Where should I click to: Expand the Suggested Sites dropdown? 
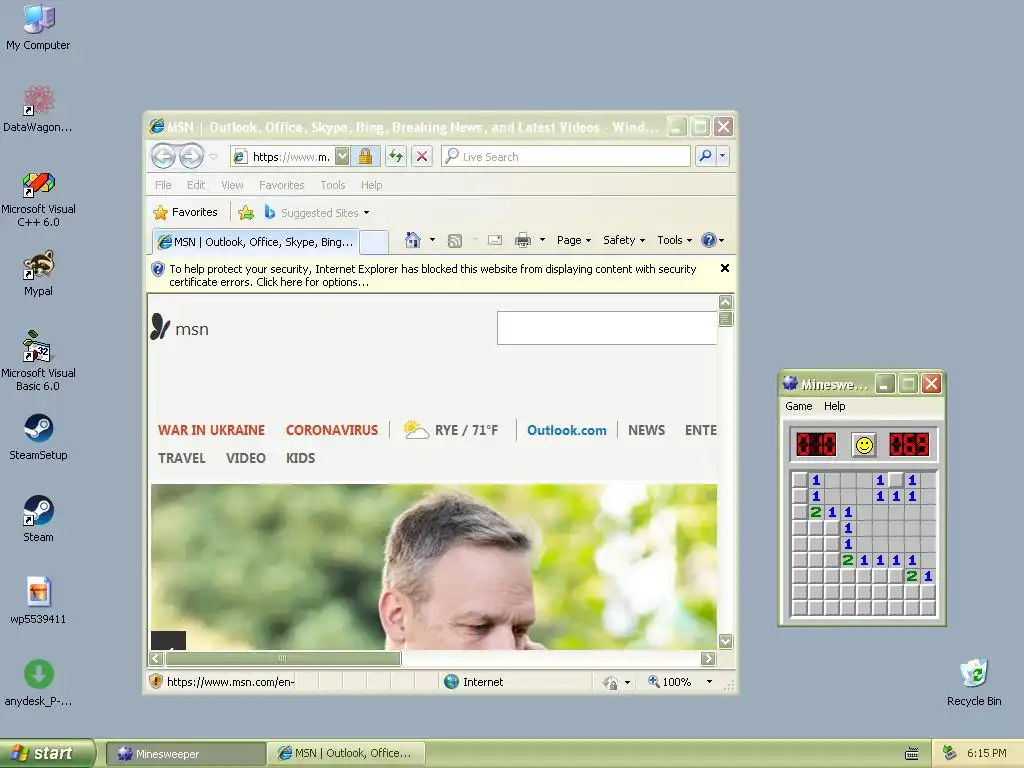click(x=366, y=213)
